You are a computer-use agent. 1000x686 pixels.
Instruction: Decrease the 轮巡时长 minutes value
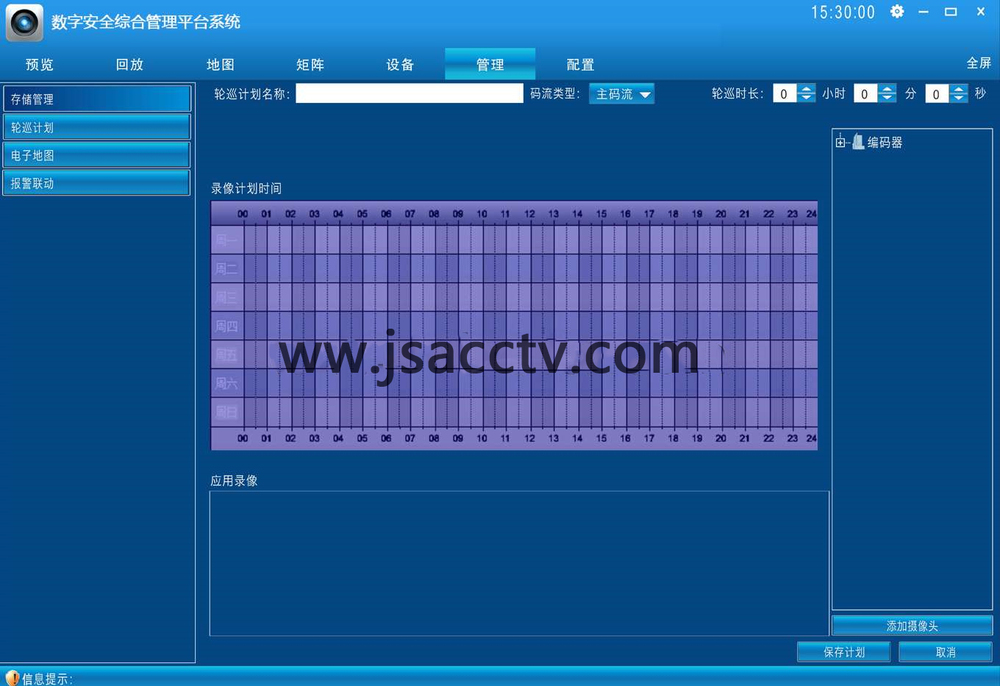(x=887, y=98)
